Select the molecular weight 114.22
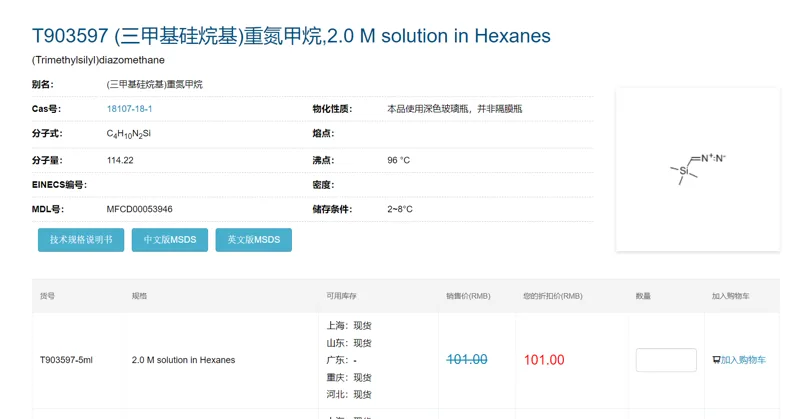Screen dimensions: 800x419 pyautogui.click(x=120, y=160)
